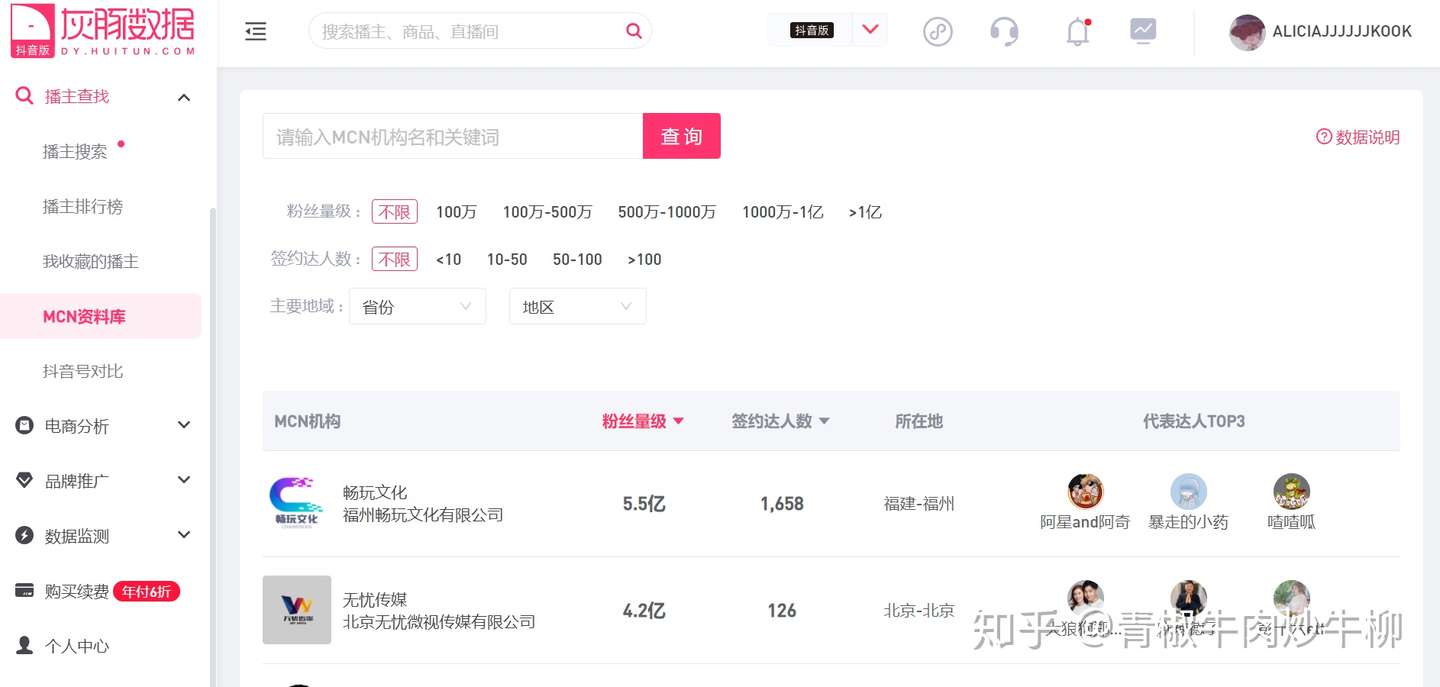Filter fans by 1000万-1亿

pyautogui.click(x=783, y=212)
